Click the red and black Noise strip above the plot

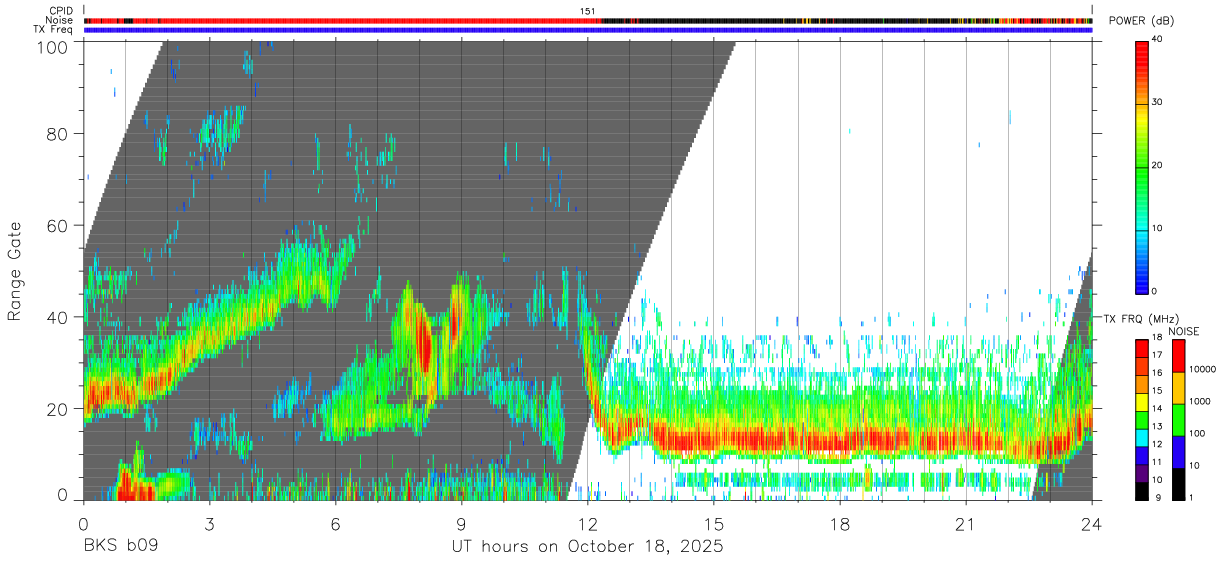coord(588,20)
